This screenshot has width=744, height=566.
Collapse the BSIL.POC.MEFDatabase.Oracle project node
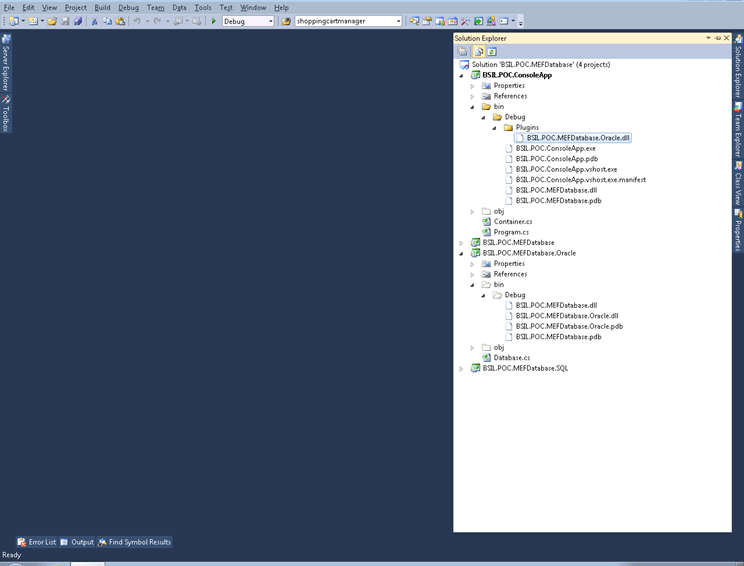[461, 253]
